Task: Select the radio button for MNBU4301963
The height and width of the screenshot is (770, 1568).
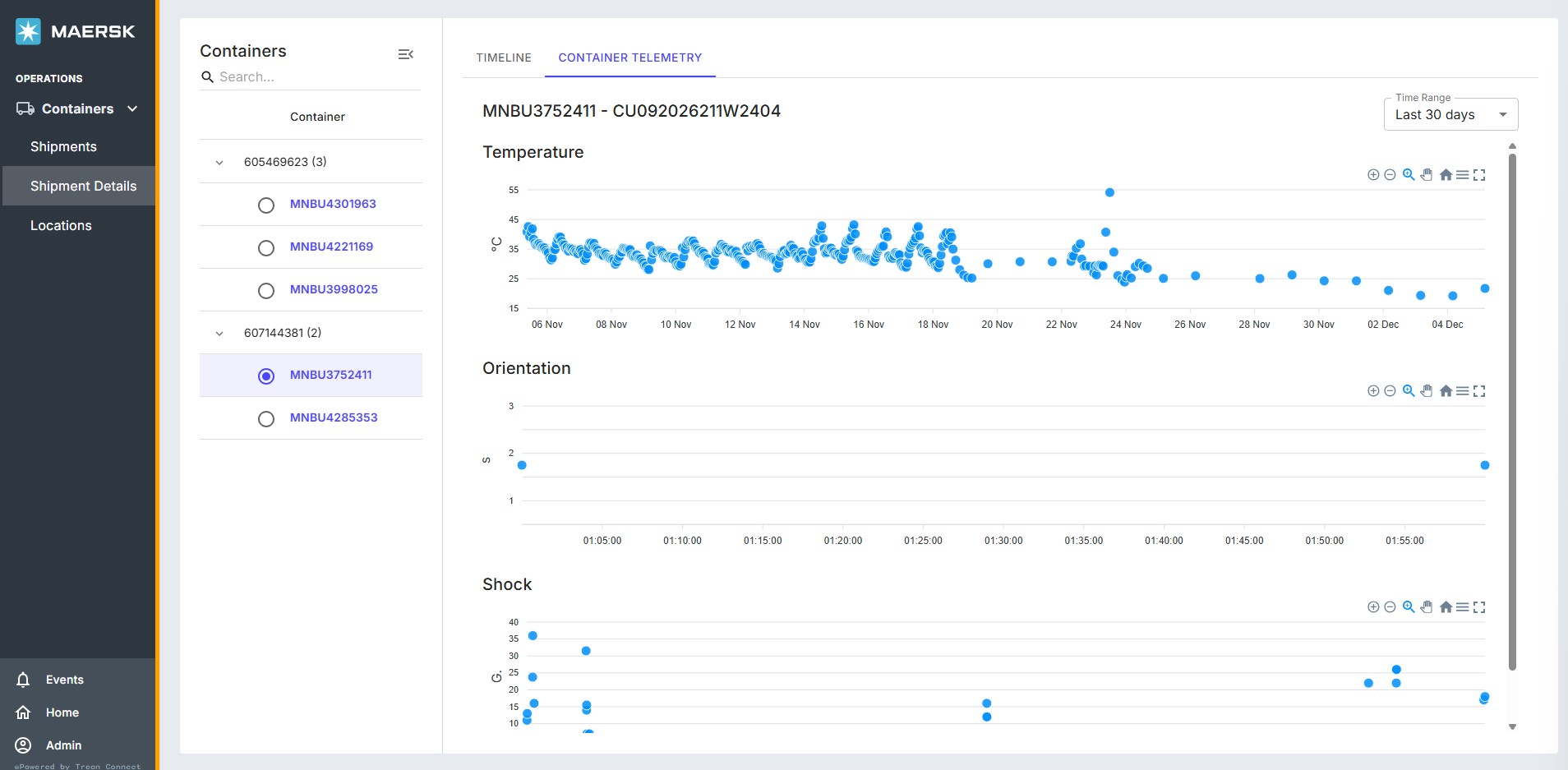Action: pos(266,205)
